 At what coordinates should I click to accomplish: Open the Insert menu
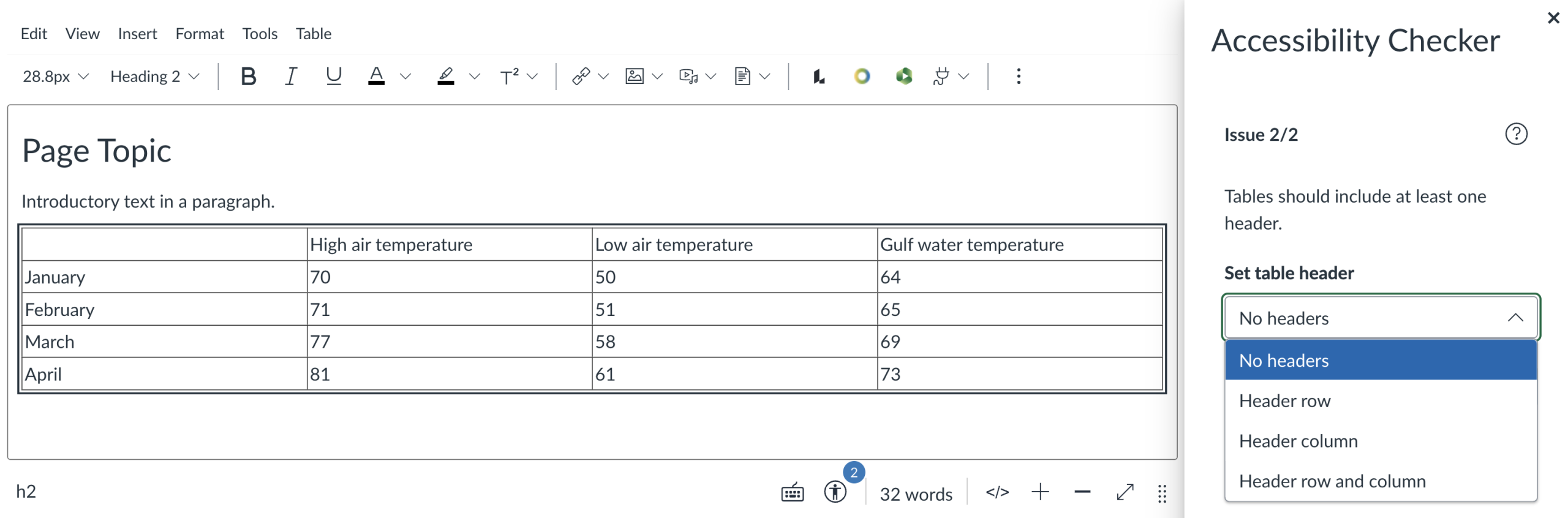(x=137, y=34)
